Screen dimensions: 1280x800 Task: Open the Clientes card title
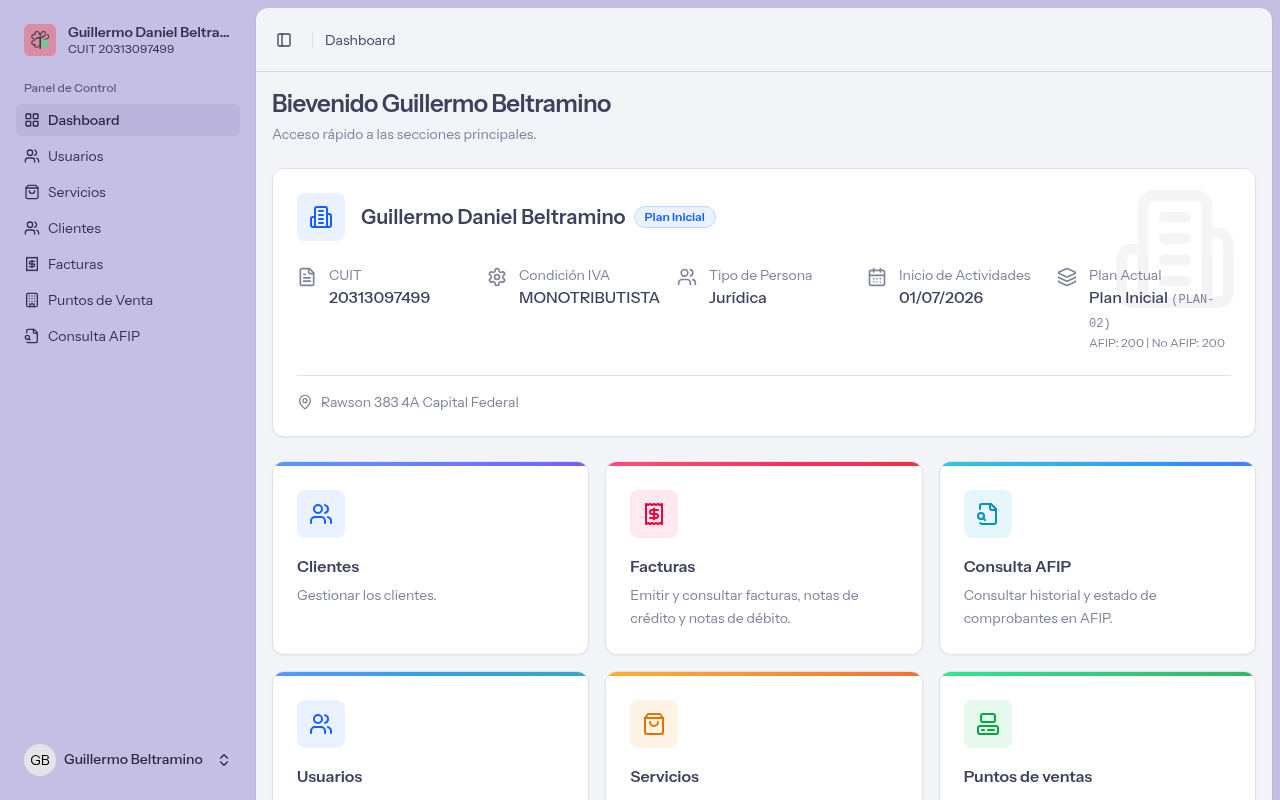click(x=328, y=566)
